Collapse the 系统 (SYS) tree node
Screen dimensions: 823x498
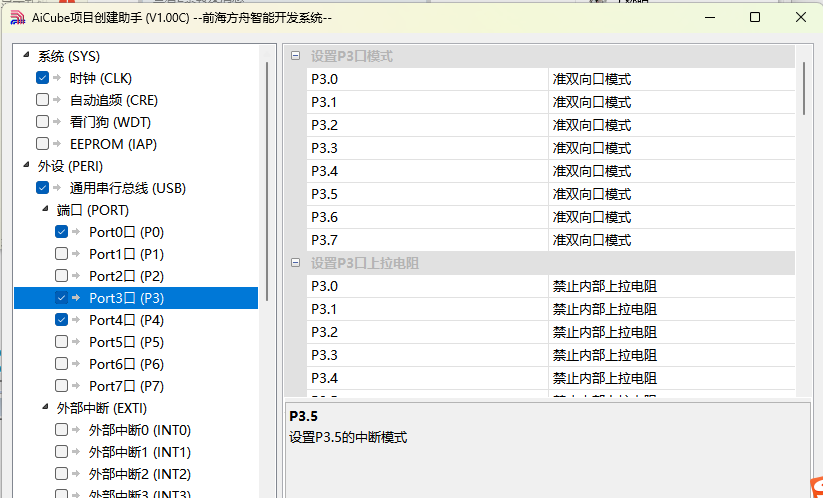26,55
